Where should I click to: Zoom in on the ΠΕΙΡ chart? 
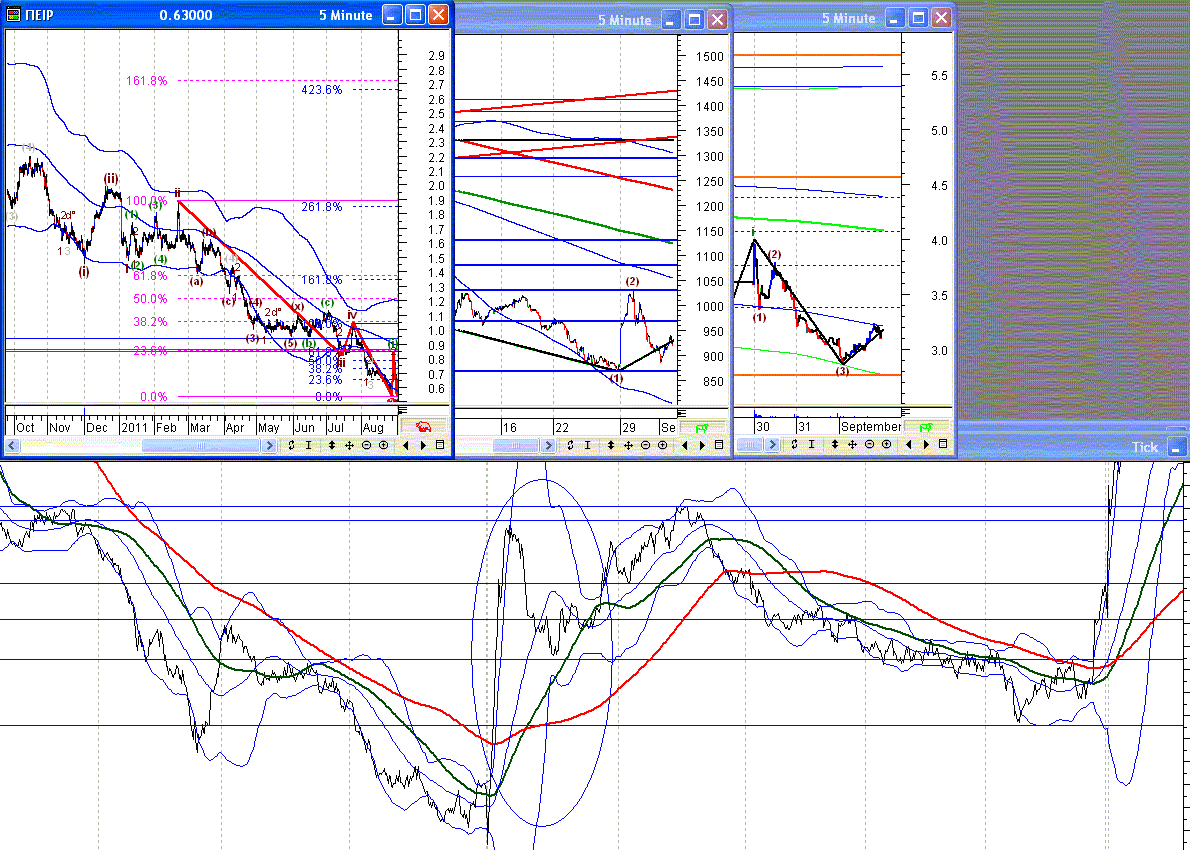tap(383, 445)
